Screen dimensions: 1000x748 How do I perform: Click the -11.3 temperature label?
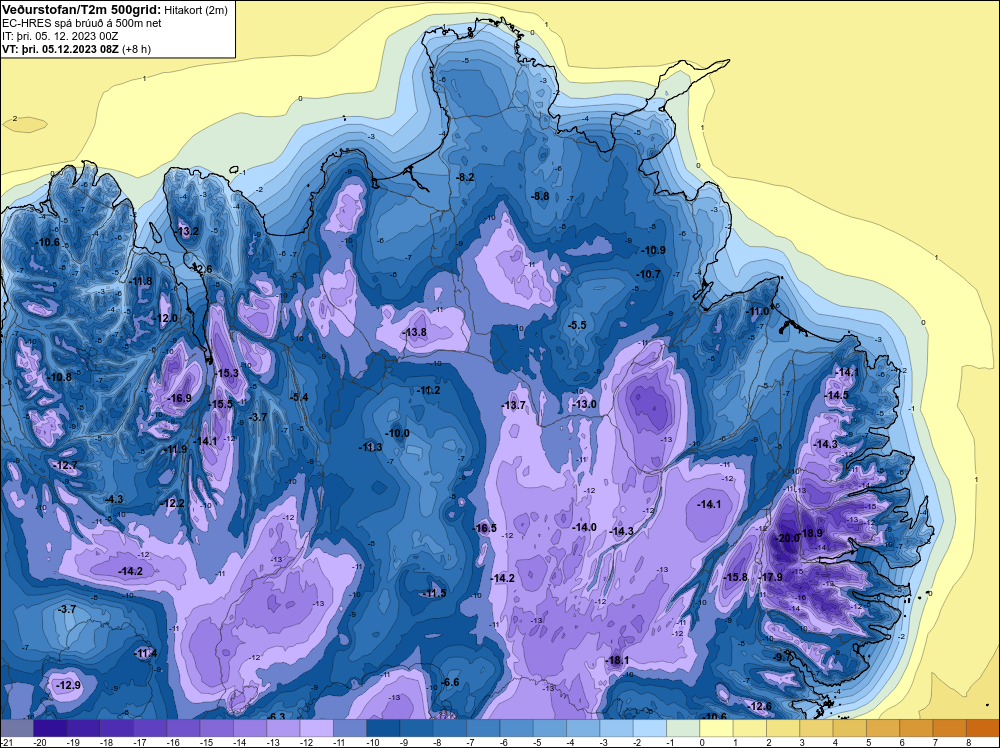tap(371, 447)
